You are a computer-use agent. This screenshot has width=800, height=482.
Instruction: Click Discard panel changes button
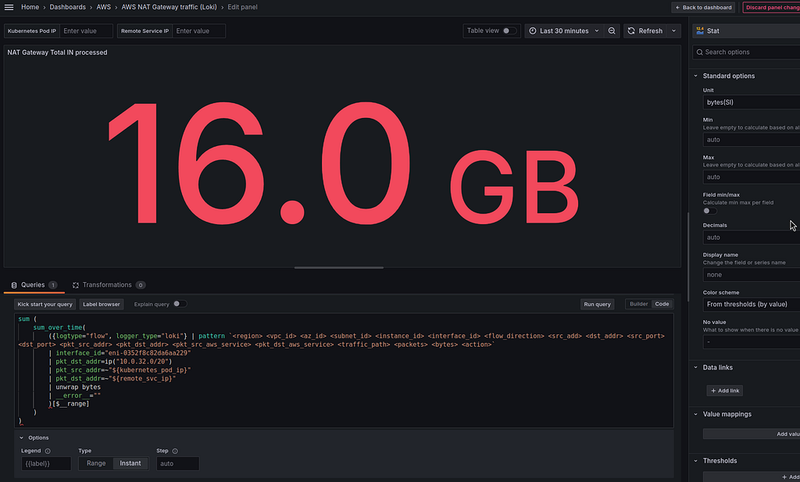click(x=771, y=7)
